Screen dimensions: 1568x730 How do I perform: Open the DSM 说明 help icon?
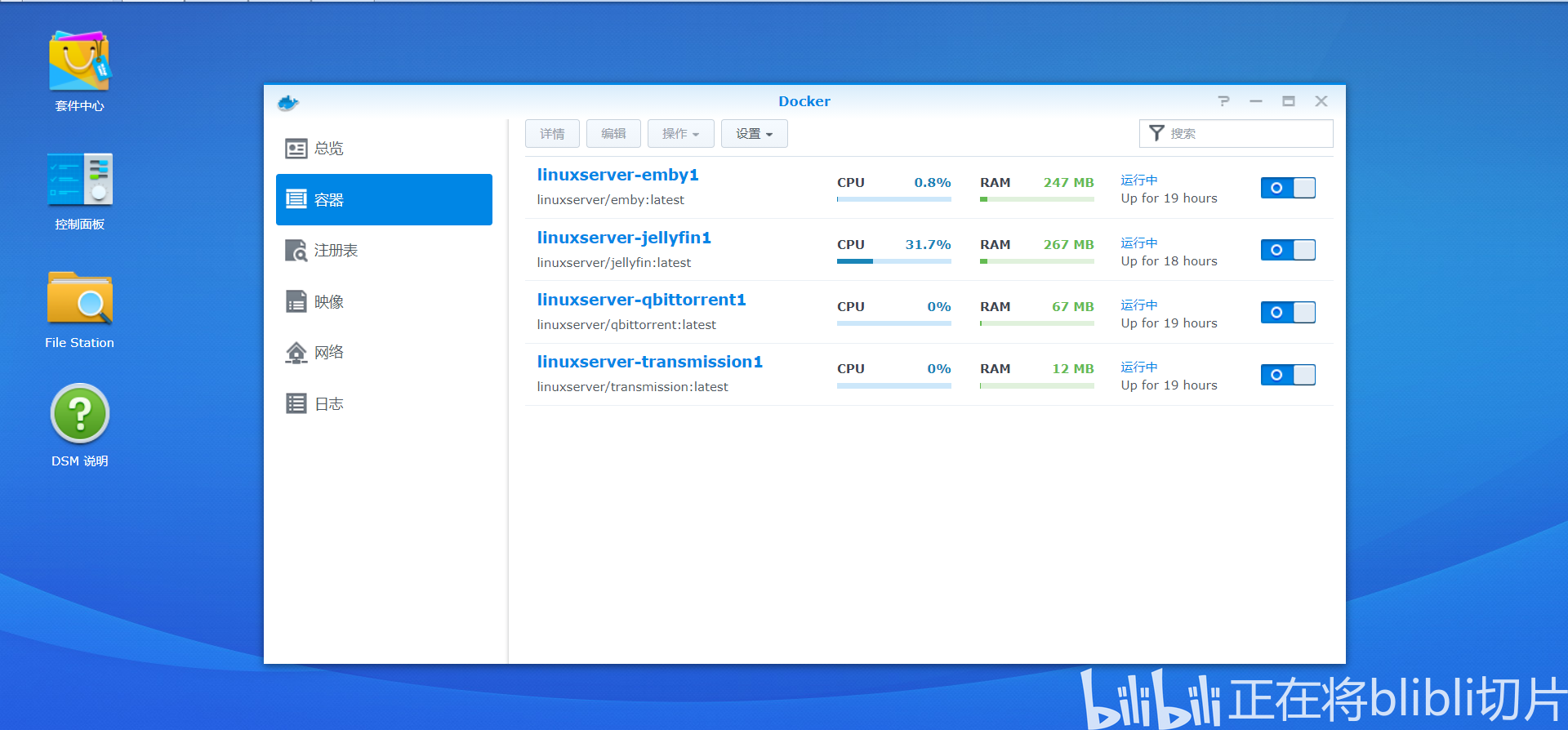point(79,414)
